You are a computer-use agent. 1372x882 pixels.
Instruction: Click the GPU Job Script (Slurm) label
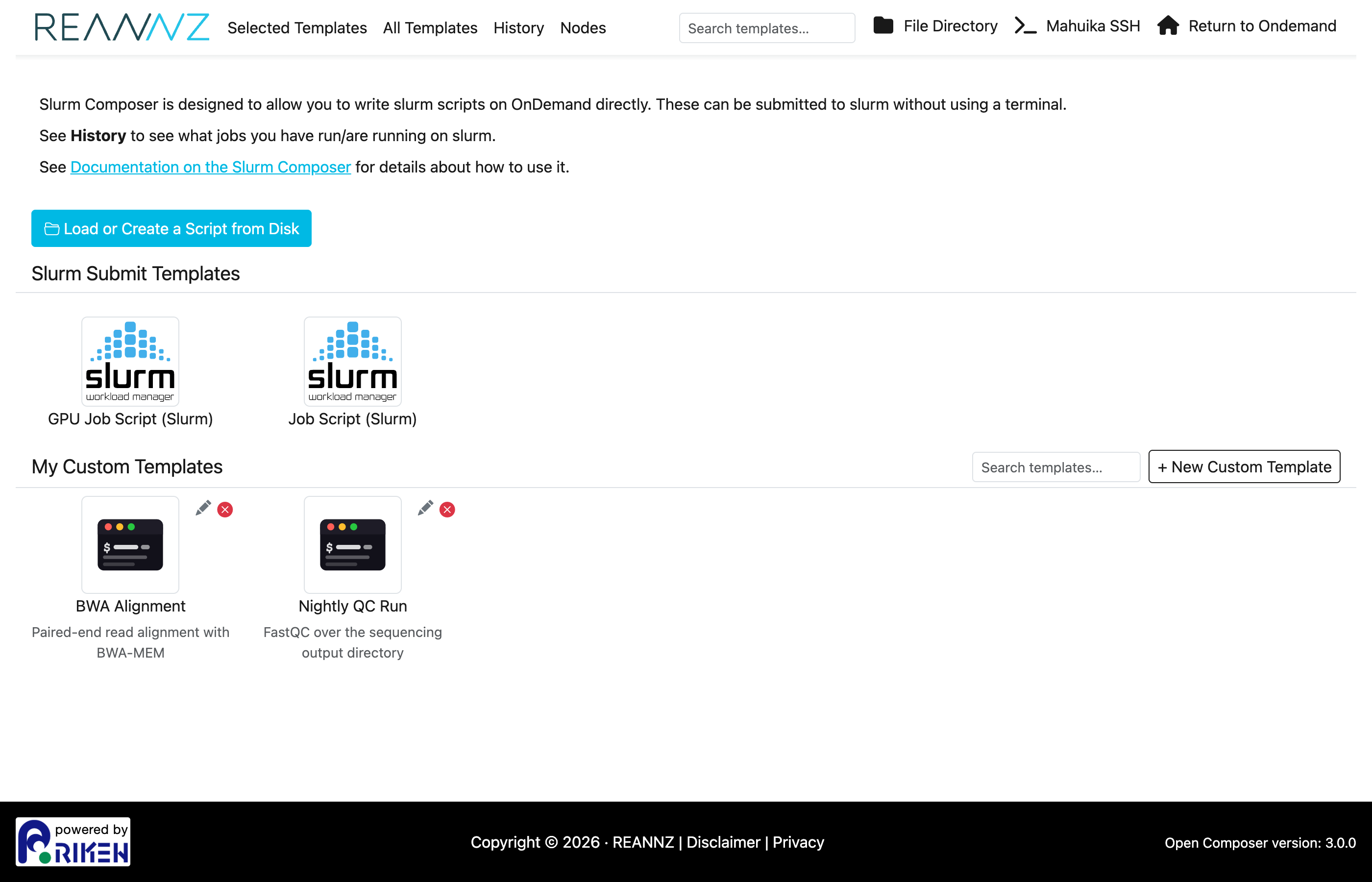130,418
